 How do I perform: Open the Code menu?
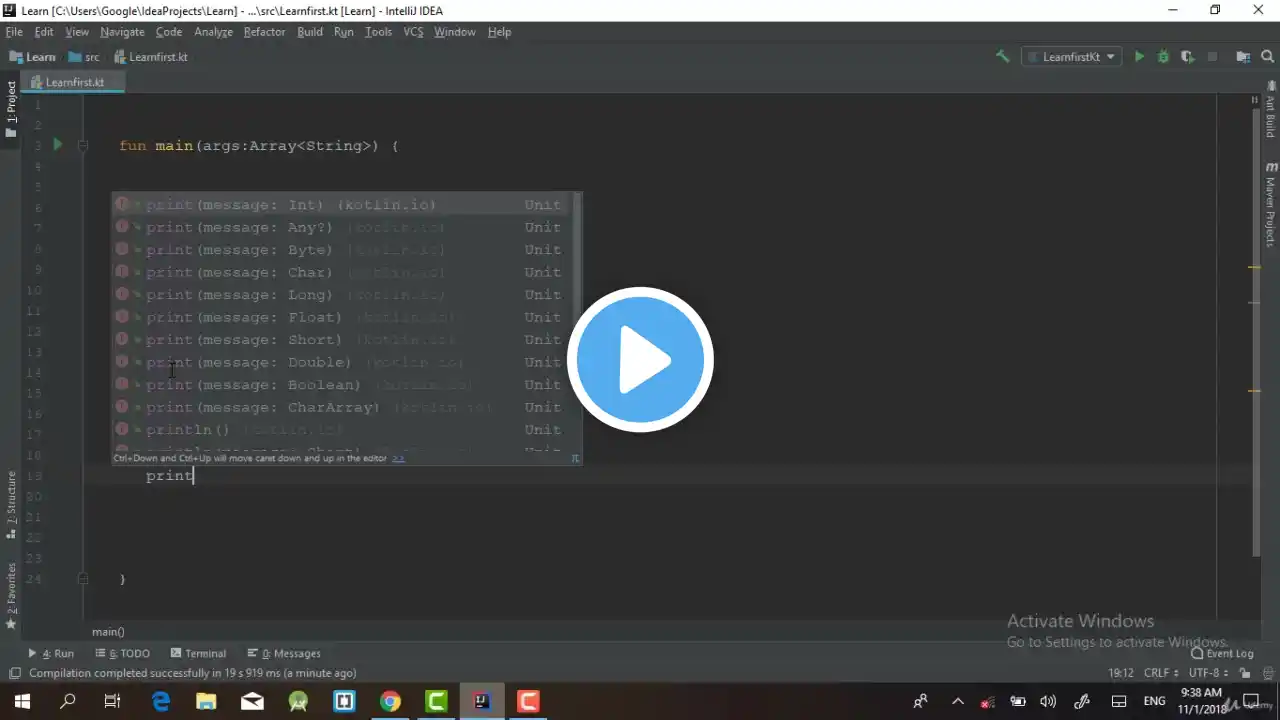click(x=169, y=32)
